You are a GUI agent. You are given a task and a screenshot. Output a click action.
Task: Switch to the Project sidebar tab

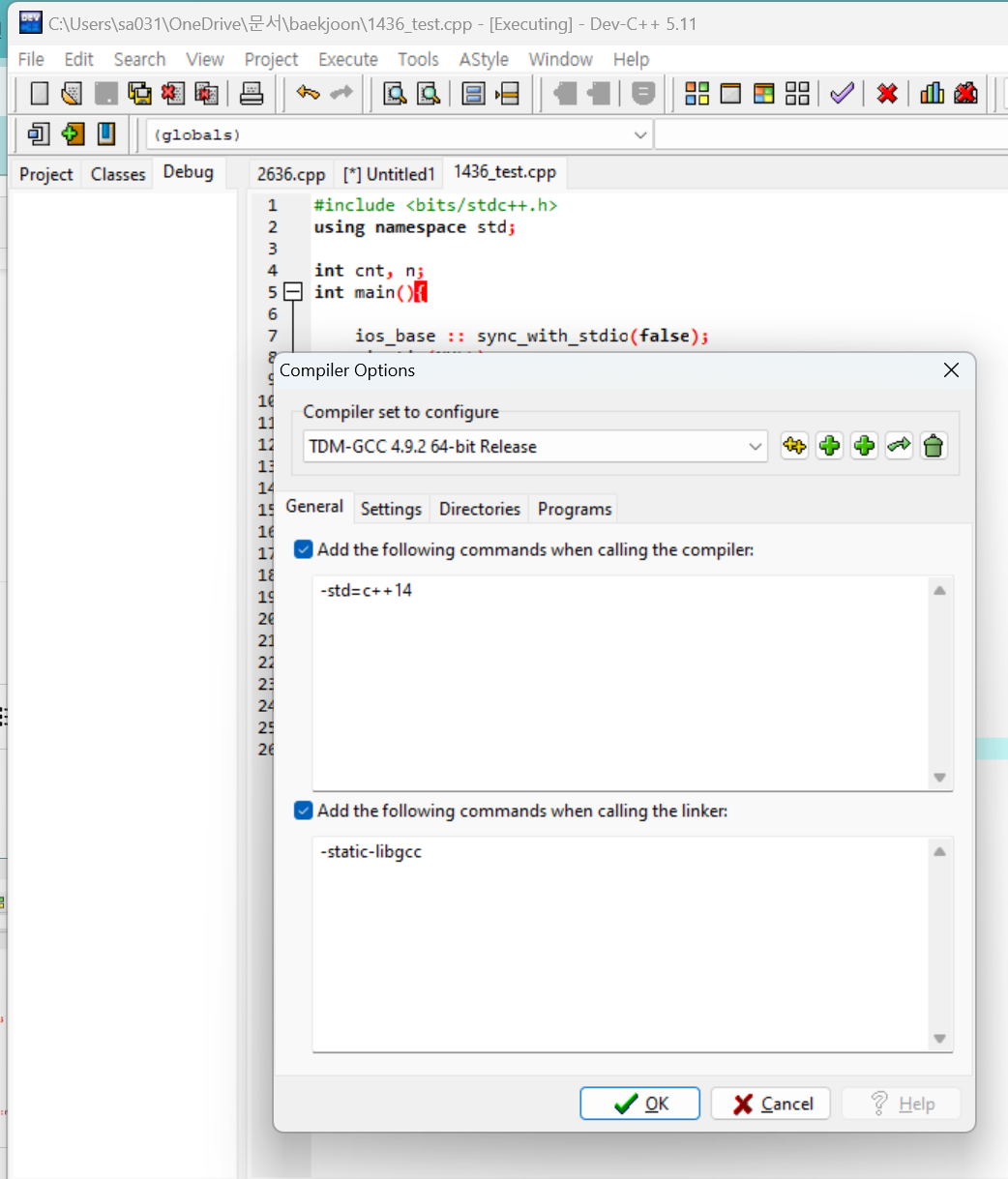tap(46, 174)
